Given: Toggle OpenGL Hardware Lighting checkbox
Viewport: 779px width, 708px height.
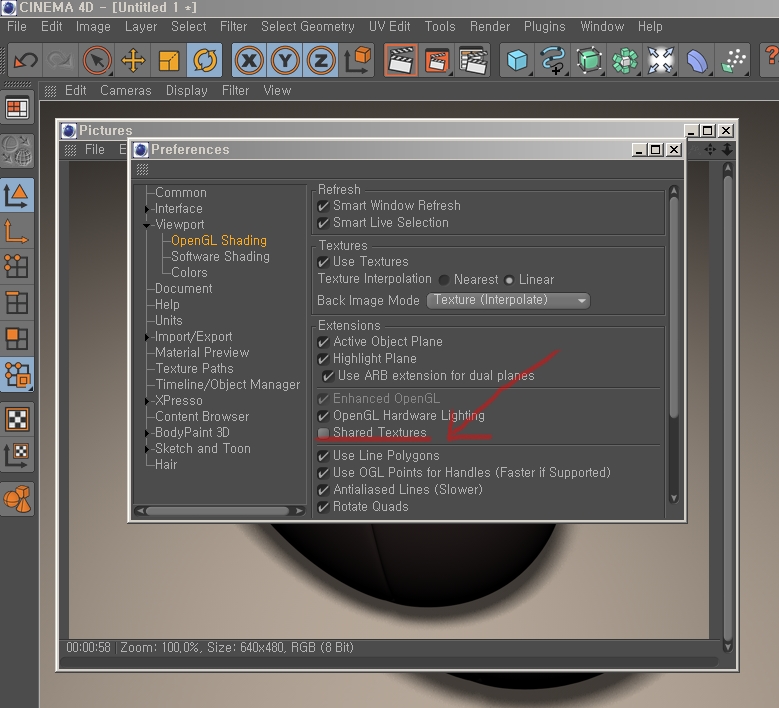Looking at the screenshot, I should tap(323, 416).
